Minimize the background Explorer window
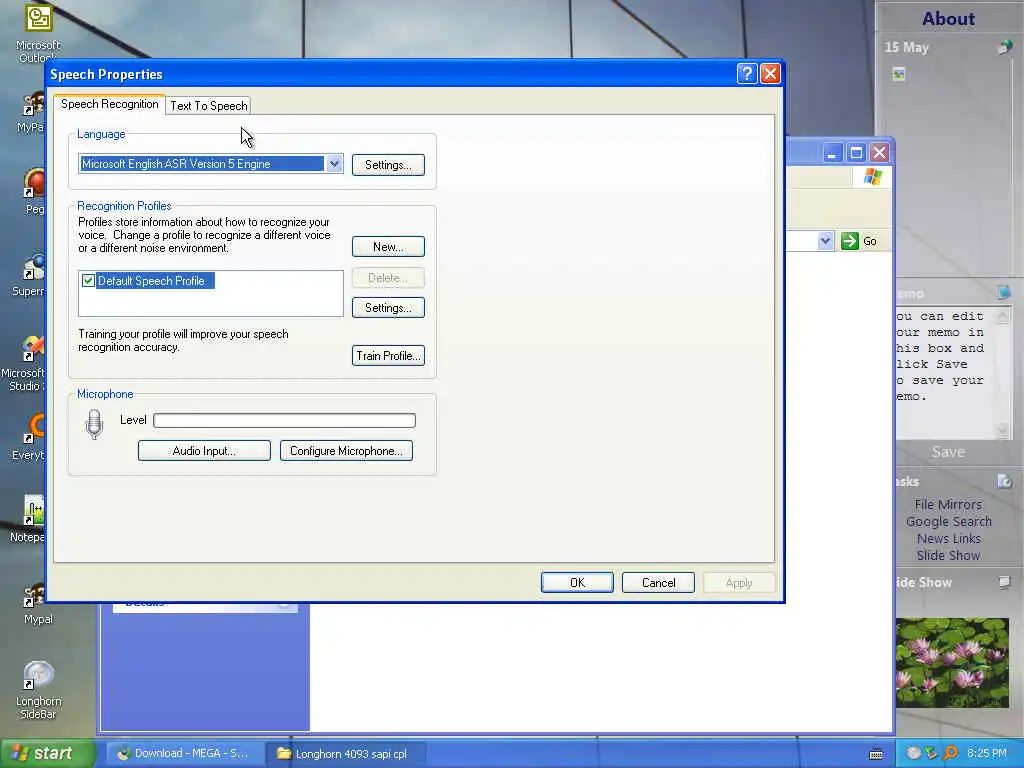 click(832, 153)
